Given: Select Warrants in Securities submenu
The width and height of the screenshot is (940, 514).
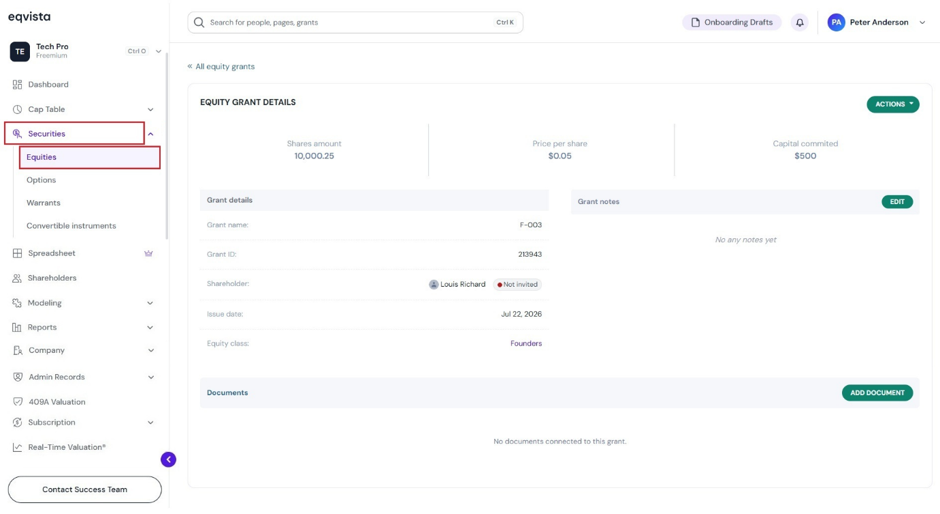Looking at the screenshot, I should 43,203.
